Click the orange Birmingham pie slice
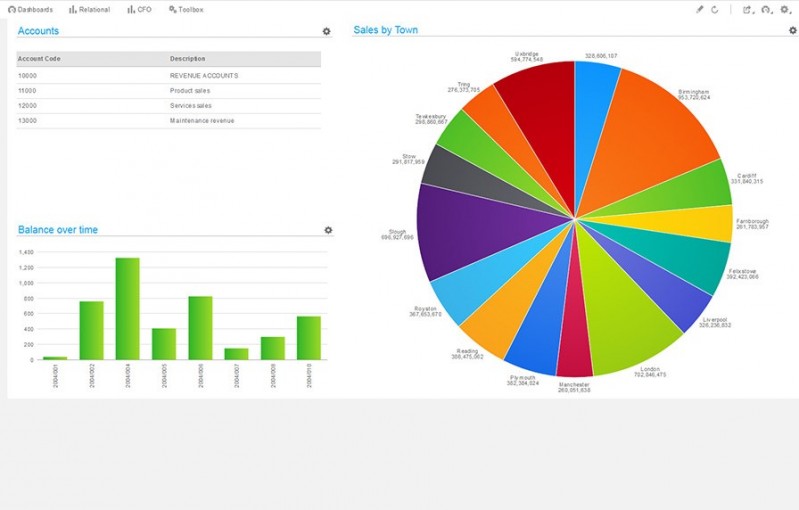Viewport: 799px width, 510px height. (x=650, y=130)
